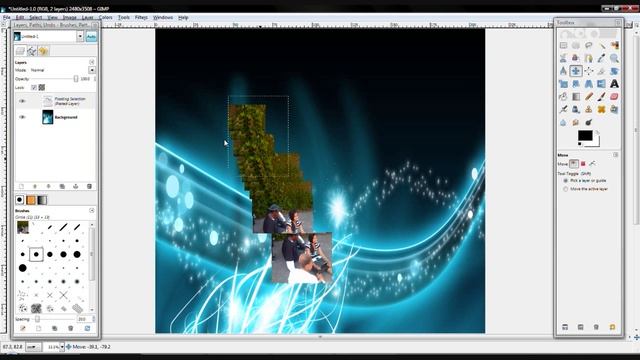Screen dimensions: 640x360
Task: Select the Heal tool
Action: click(602, 109)
